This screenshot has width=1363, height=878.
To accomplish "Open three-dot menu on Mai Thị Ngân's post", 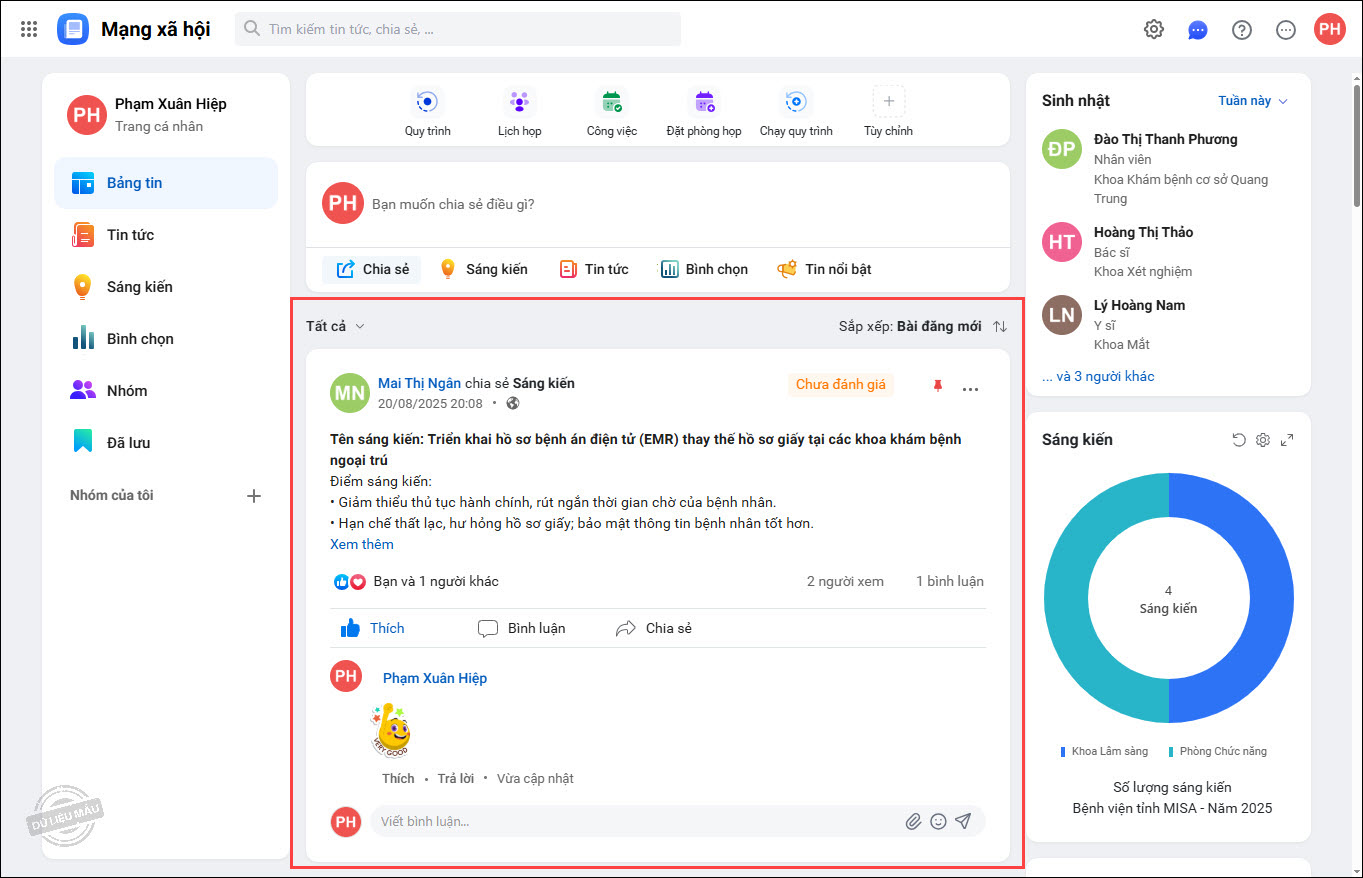I will click(970, 389).
